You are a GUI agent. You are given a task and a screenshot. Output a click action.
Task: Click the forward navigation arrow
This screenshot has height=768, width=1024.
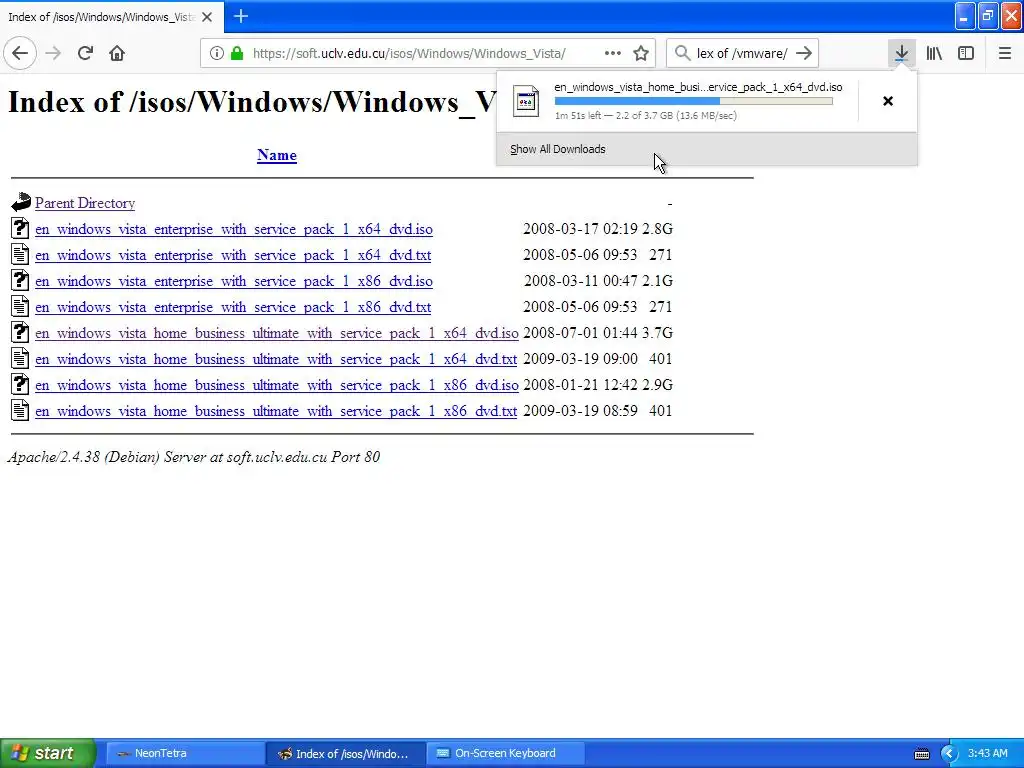click(x=53, y=53)
